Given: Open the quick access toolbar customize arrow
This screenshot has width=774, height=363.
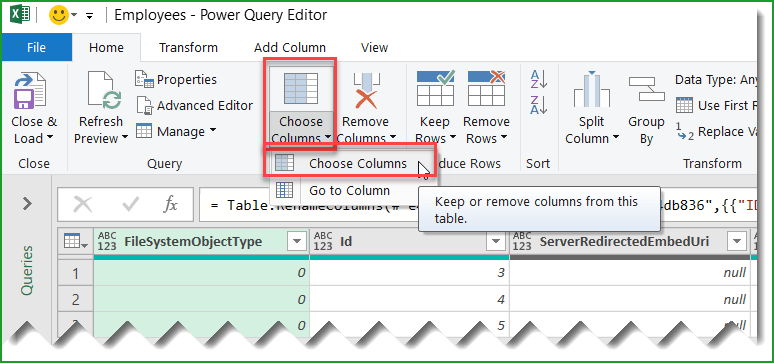Looking at the screenshot, I should point(89,16).
